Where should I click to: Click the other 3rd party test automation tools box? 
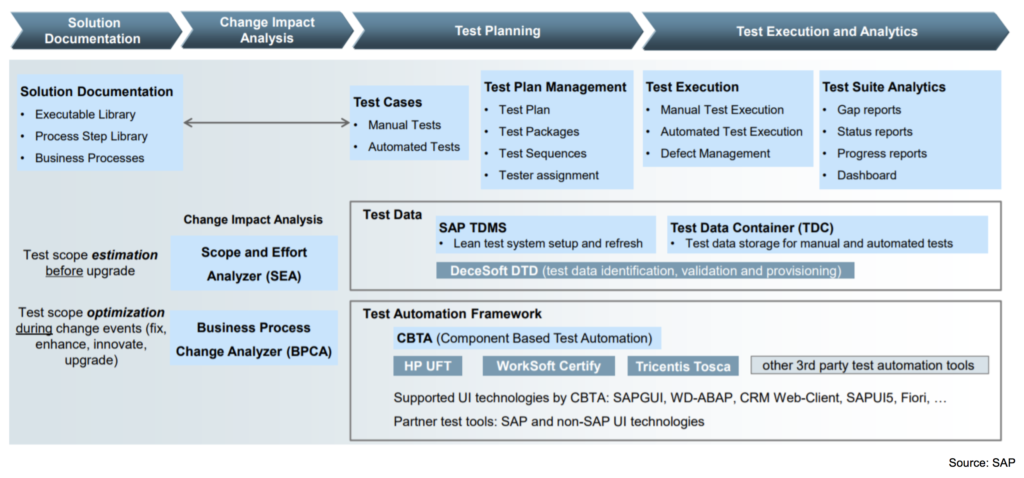[x=869, y=365]
